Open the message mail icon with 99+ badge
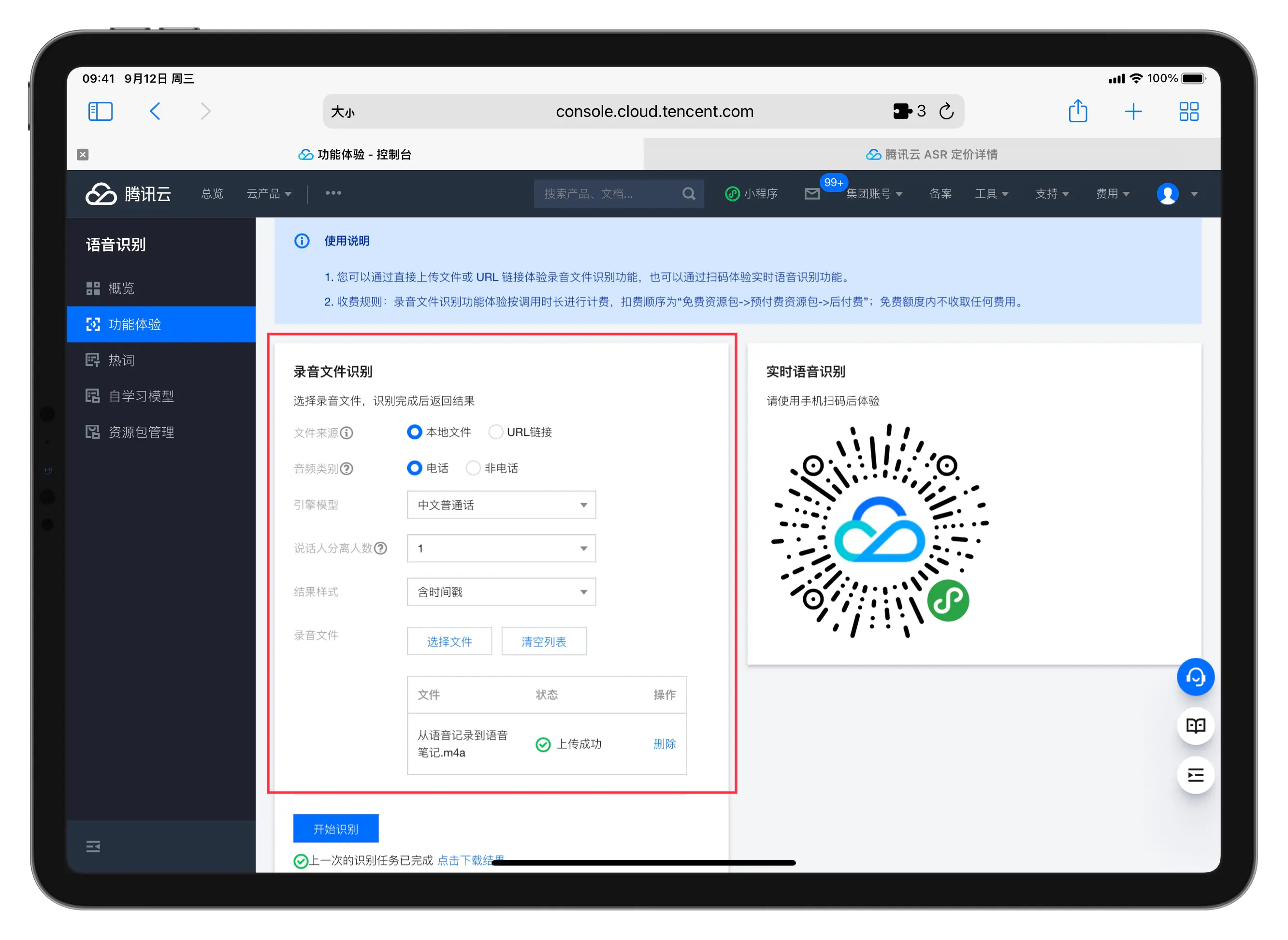 point(812,194)
